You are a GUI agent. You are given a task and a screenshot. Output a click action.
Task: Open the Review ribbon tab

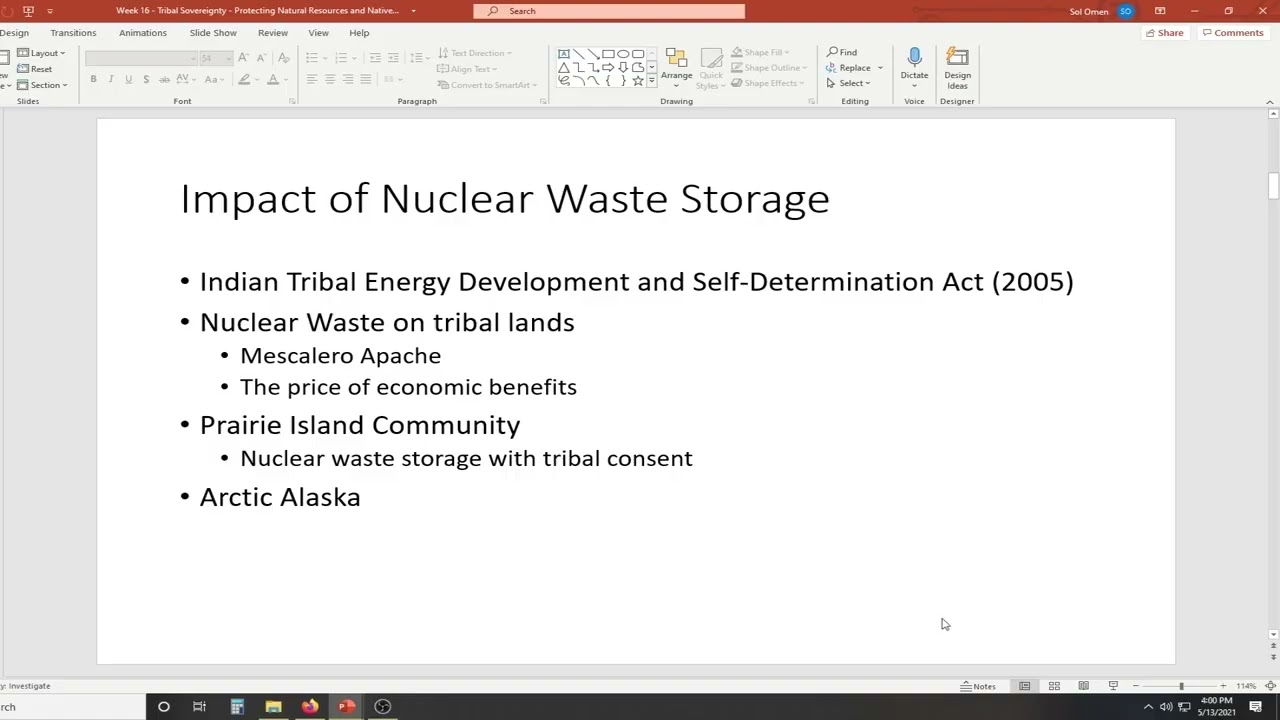(x=273, y=33)
